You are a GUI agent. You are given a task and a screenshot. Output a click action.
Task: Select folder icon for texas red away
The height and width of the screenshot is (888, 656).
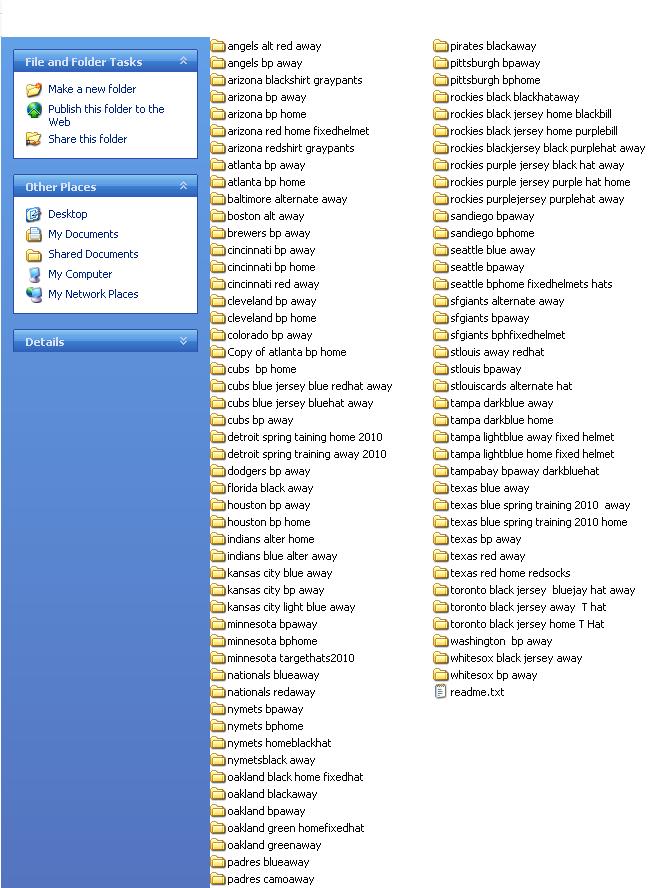coord(441,556)
